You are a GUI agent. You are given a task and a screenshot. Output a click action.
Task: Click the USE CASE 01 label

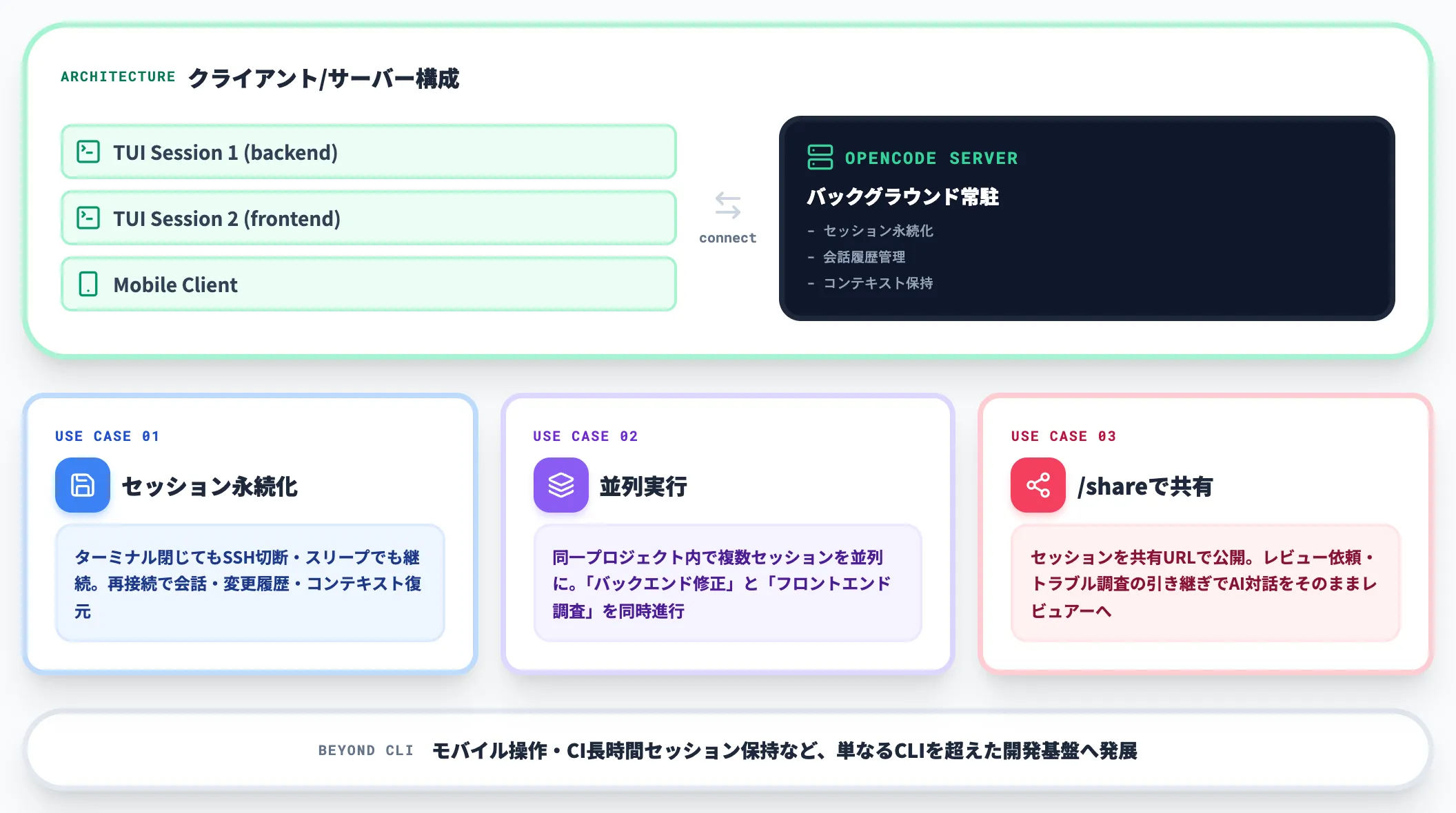coord(108,436)
